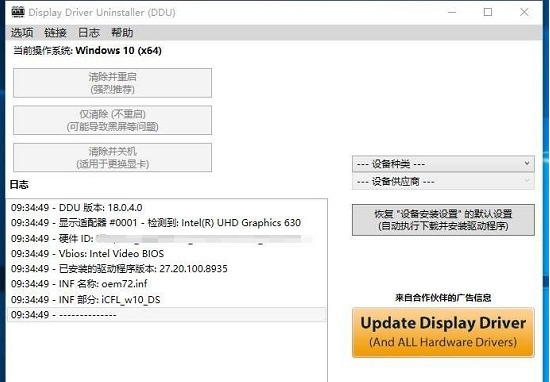This screenshot has width=550, height=382.
Task: Open the 日志 menu
Action: [89, 33]
